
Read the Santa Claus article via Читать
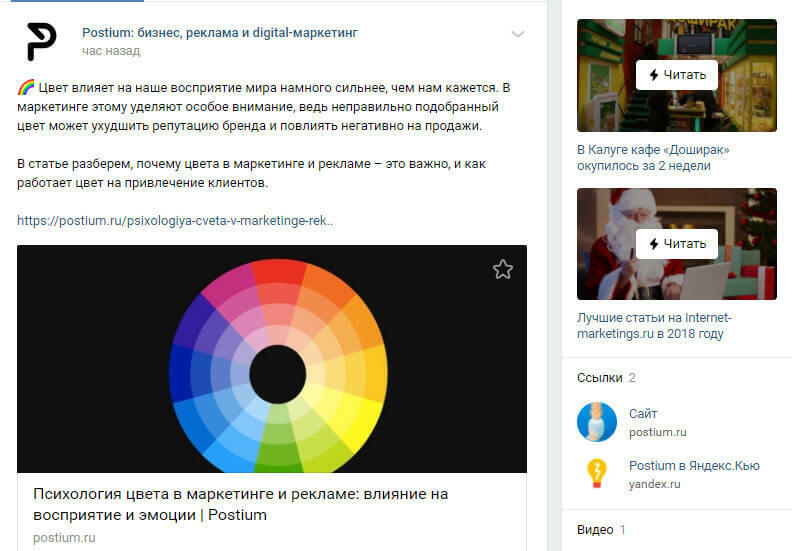click(677, 244)
